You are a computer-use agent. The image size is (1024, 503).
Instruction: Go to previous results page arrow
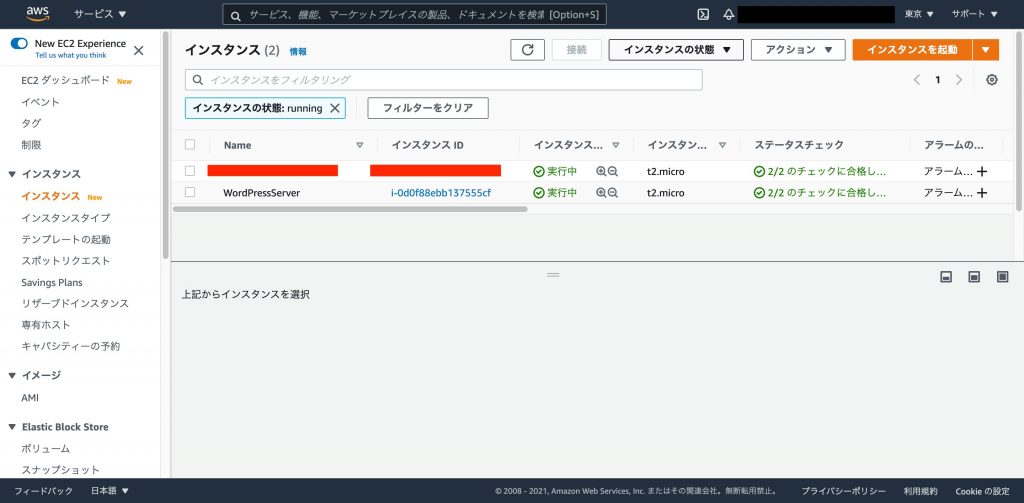[916, 80]
